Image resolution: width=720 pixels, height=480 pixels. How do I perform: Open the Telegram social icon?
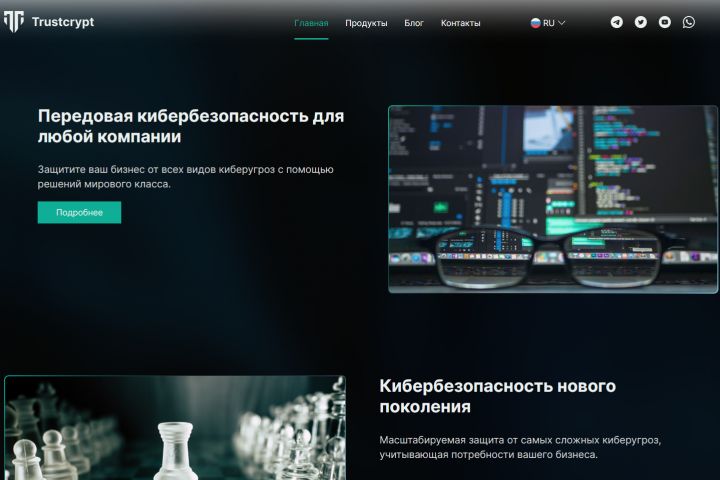tap(617, 22)
